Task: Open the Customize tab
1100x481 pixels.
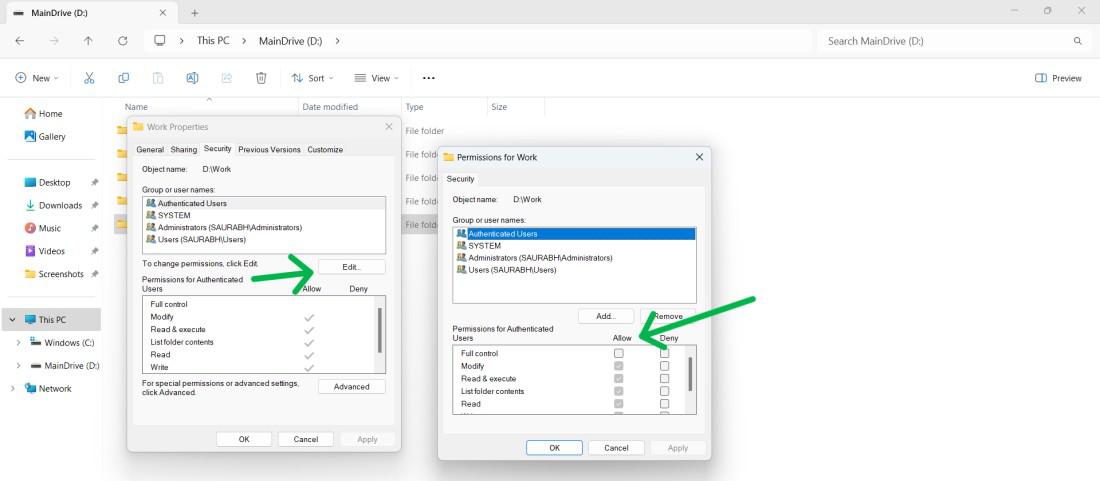Action: pyautogui.click(x=326, y=149)
